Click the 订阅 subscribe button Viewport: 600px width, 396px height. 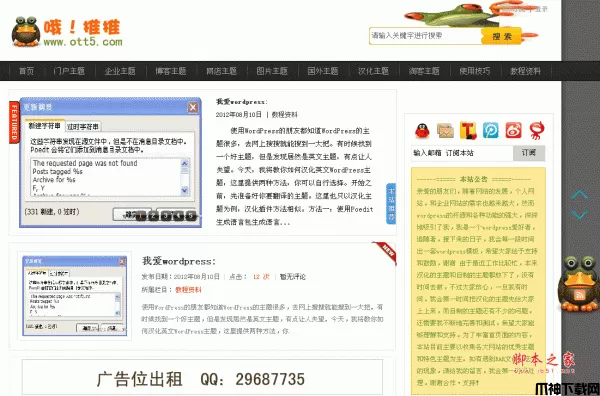click(x=529, y=153)
